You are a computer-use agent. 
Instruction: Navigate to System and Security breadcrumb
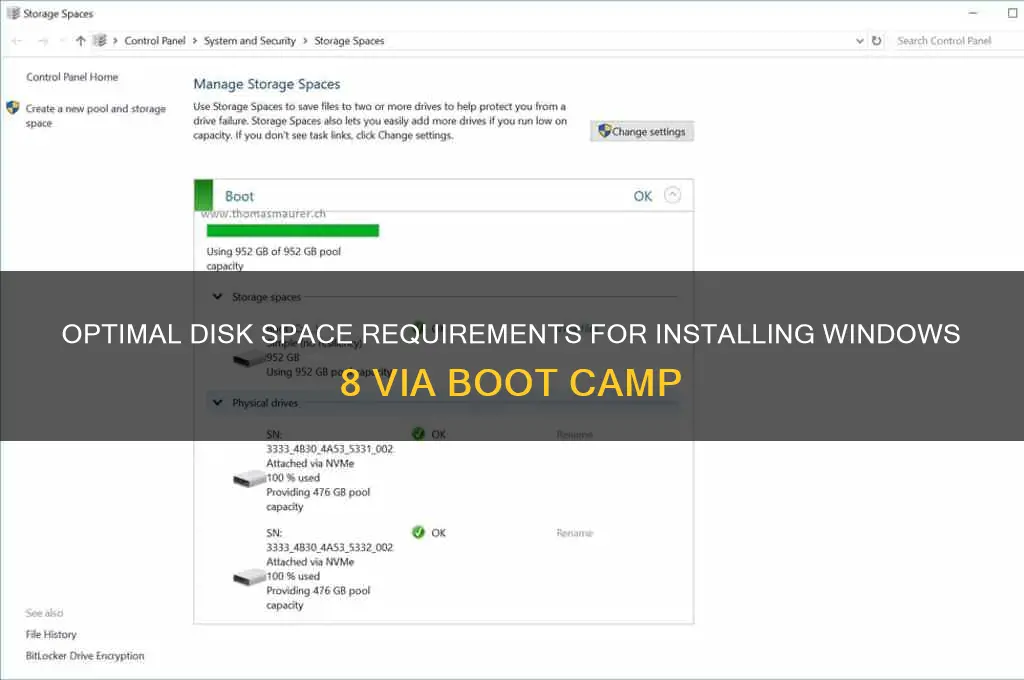249,40
